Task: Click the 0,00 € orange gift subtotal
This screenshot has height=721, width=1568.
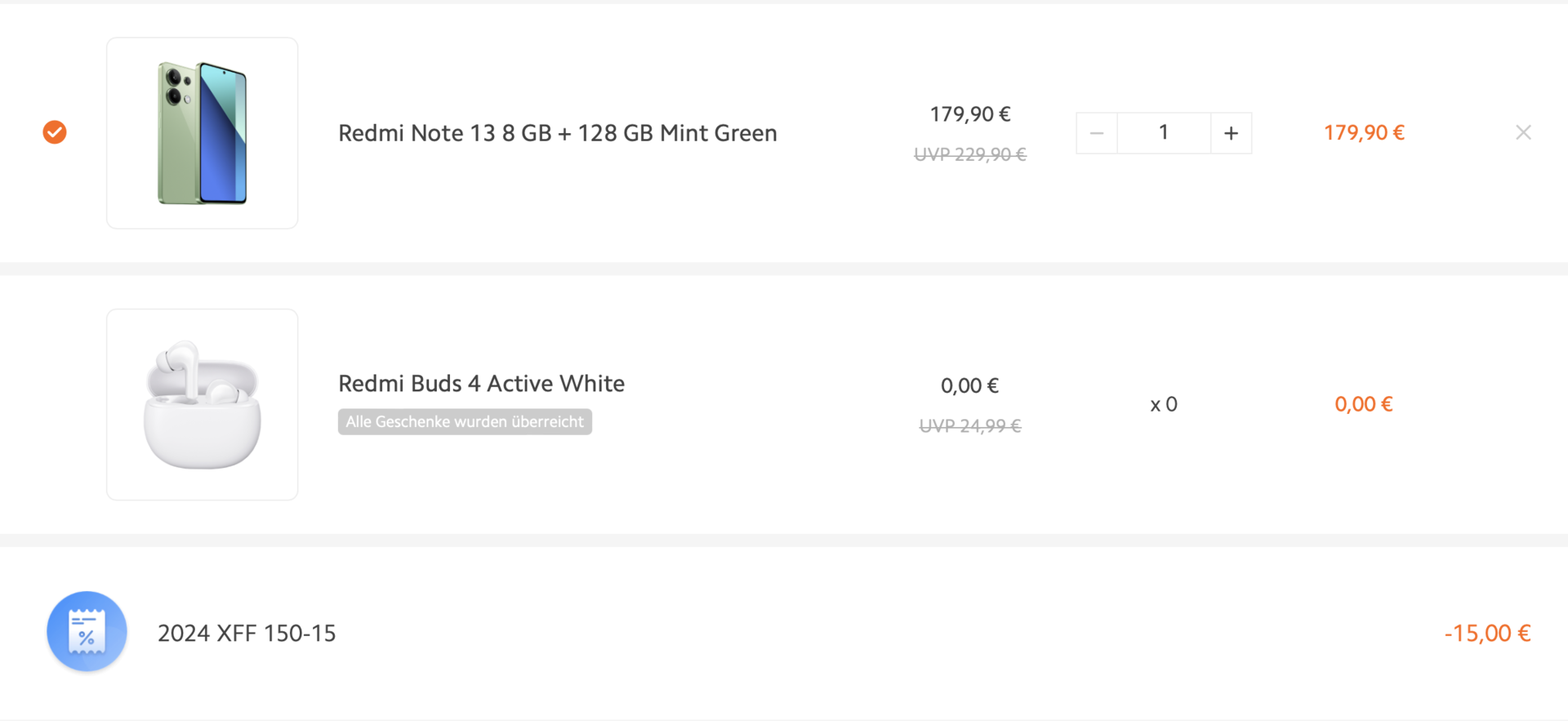Action: pyautogui.click(x=1364, y=404)
